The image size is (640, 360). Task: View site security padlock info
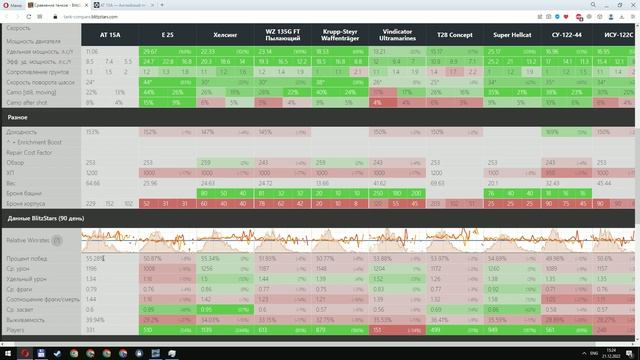(55, 17)
